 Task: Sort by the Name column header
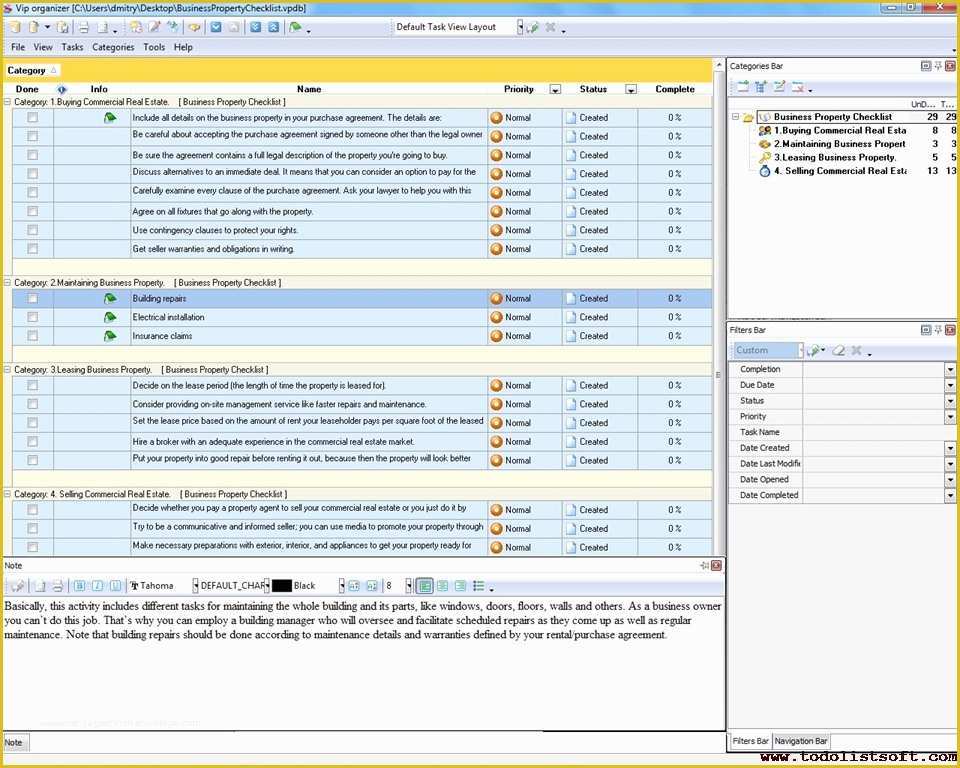309,89
